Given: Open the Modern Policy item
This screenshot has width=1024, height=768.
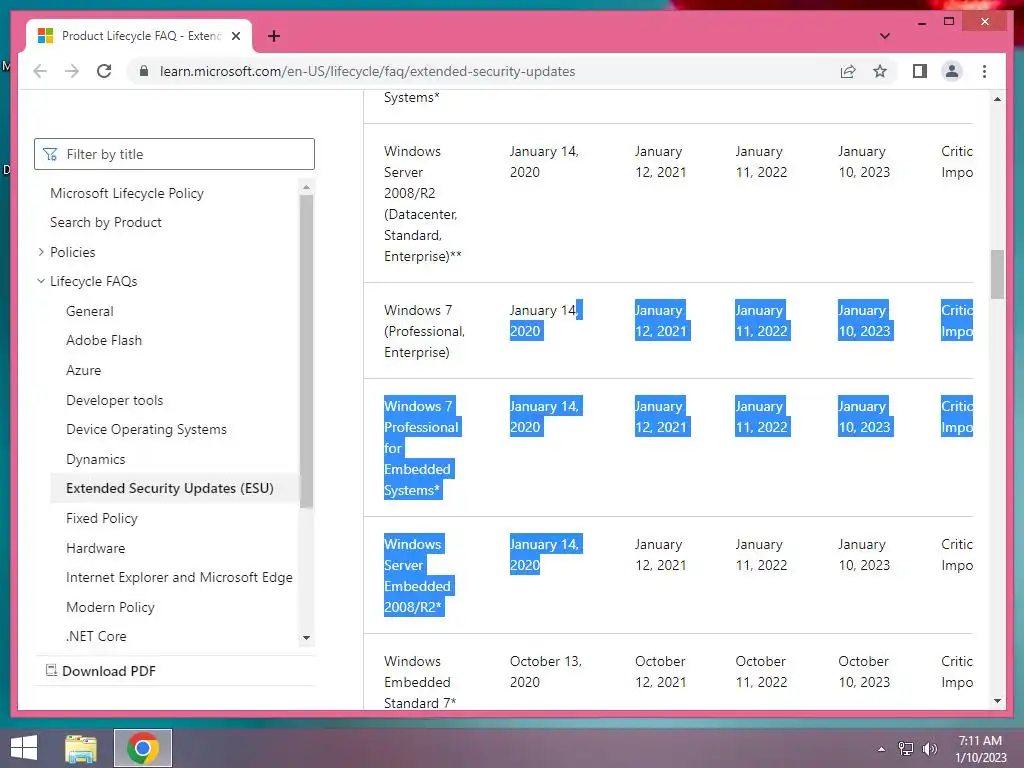Looking at the screenshot, I should [x=110, y=607].
